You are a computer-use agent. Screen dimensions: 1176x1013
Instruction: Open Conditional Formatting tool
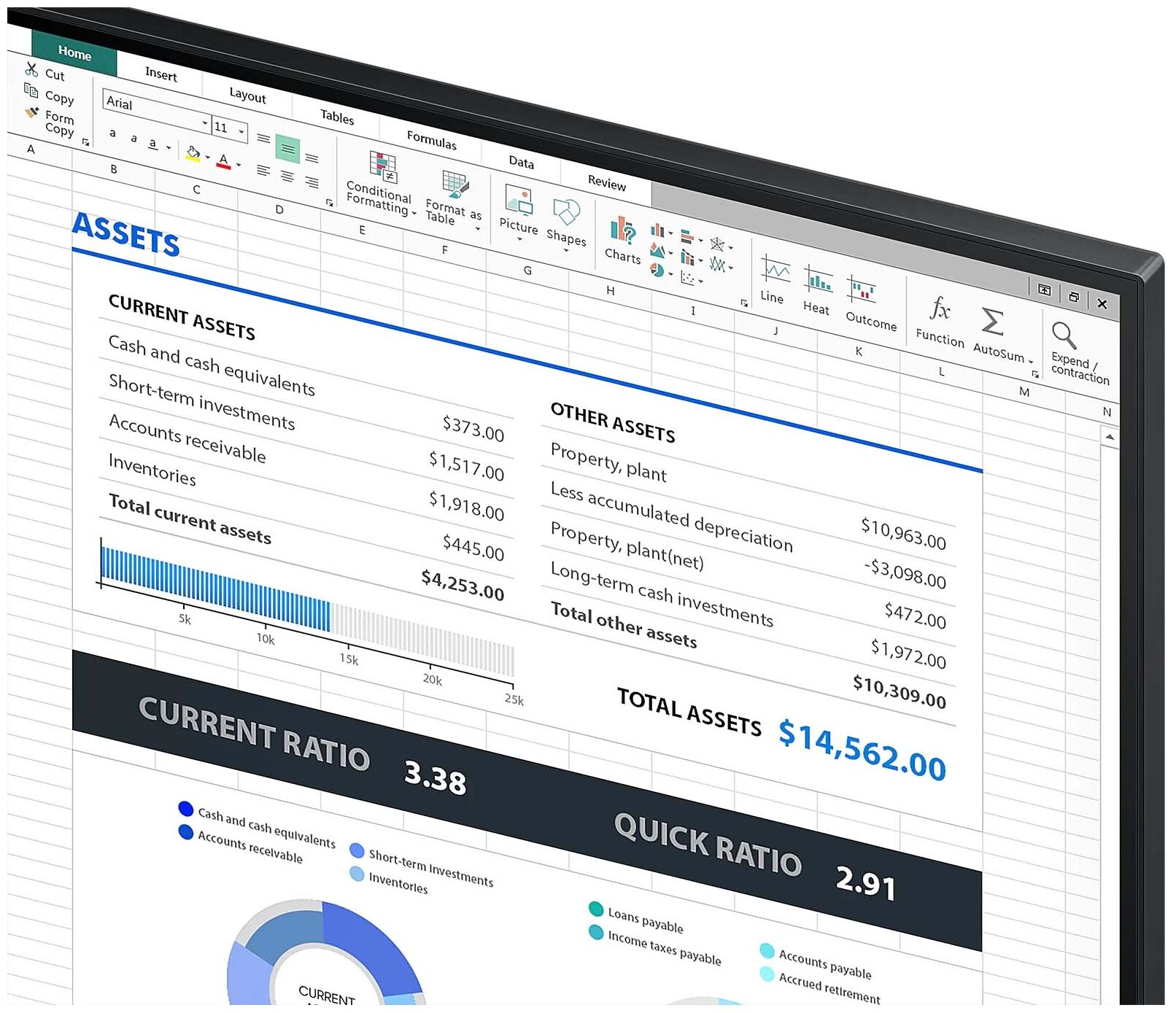click(380, 184)
